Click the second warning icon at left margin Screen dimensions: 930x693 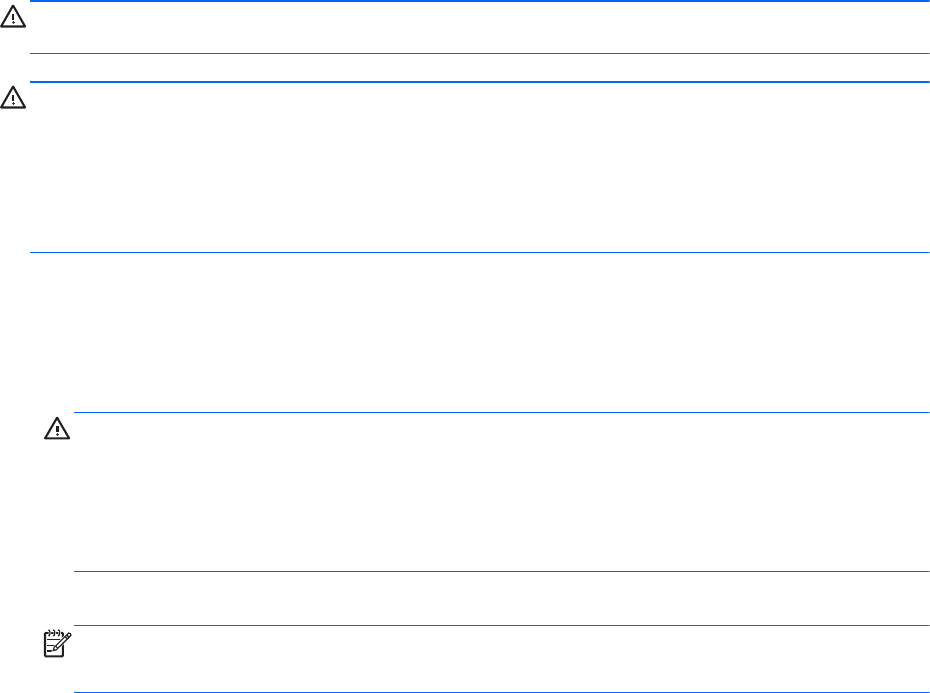13,97
